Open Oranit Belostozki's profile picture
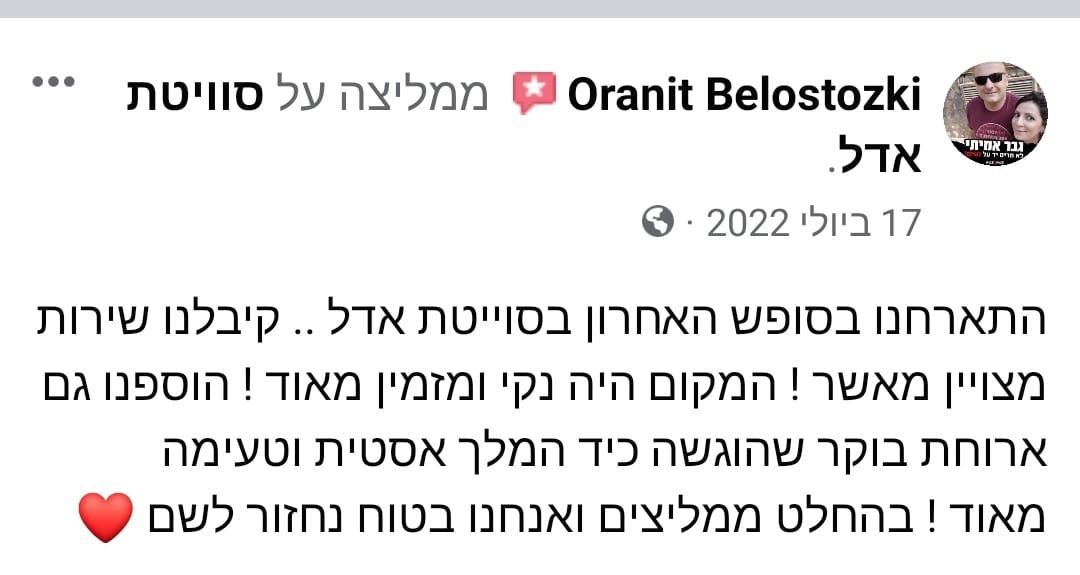 [x=994, y=113]
